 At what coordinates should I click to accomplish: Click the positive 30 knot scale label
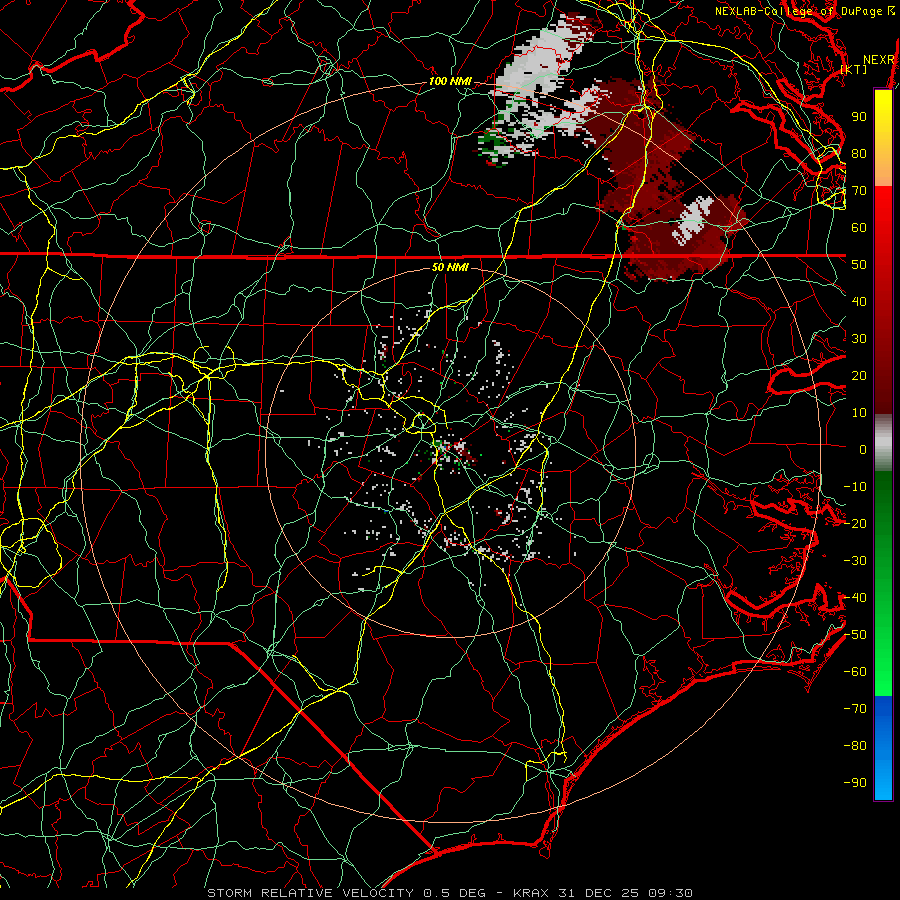pyautogui.click(x=859, y=339)
